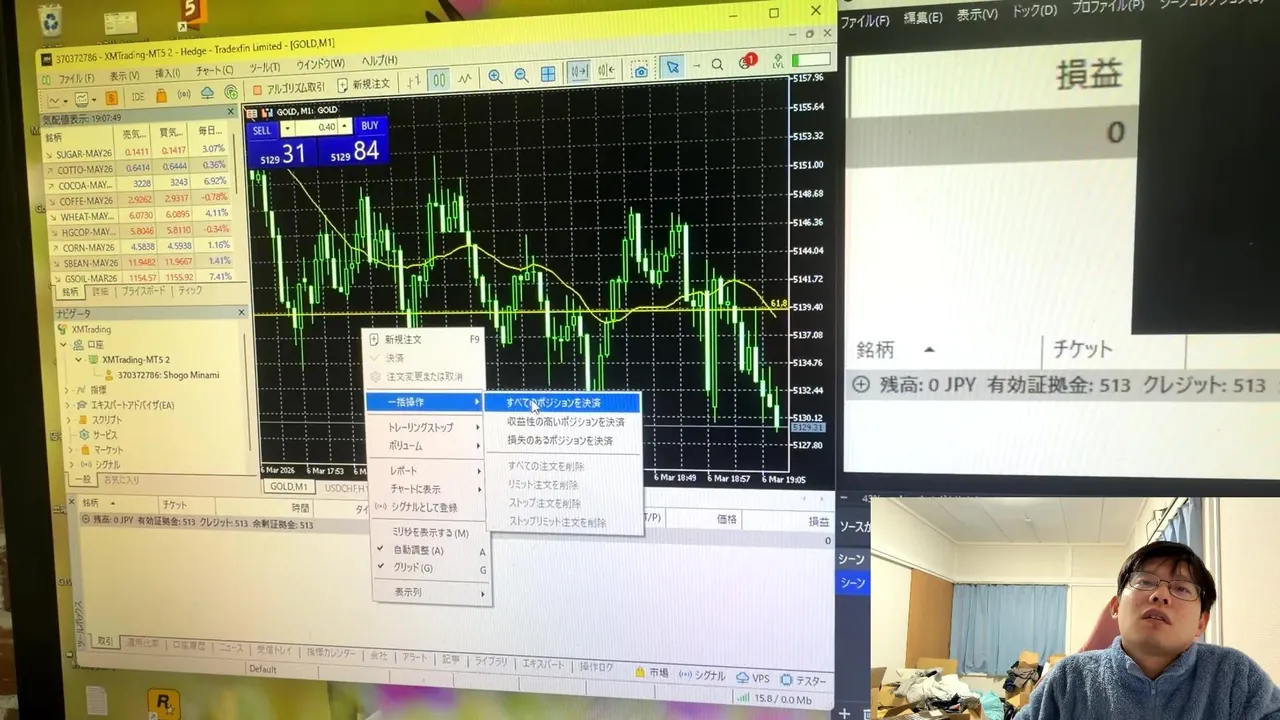
Task: Expand エキスパートアドバイザ(EA) node
Action: [x=68, y=405]
